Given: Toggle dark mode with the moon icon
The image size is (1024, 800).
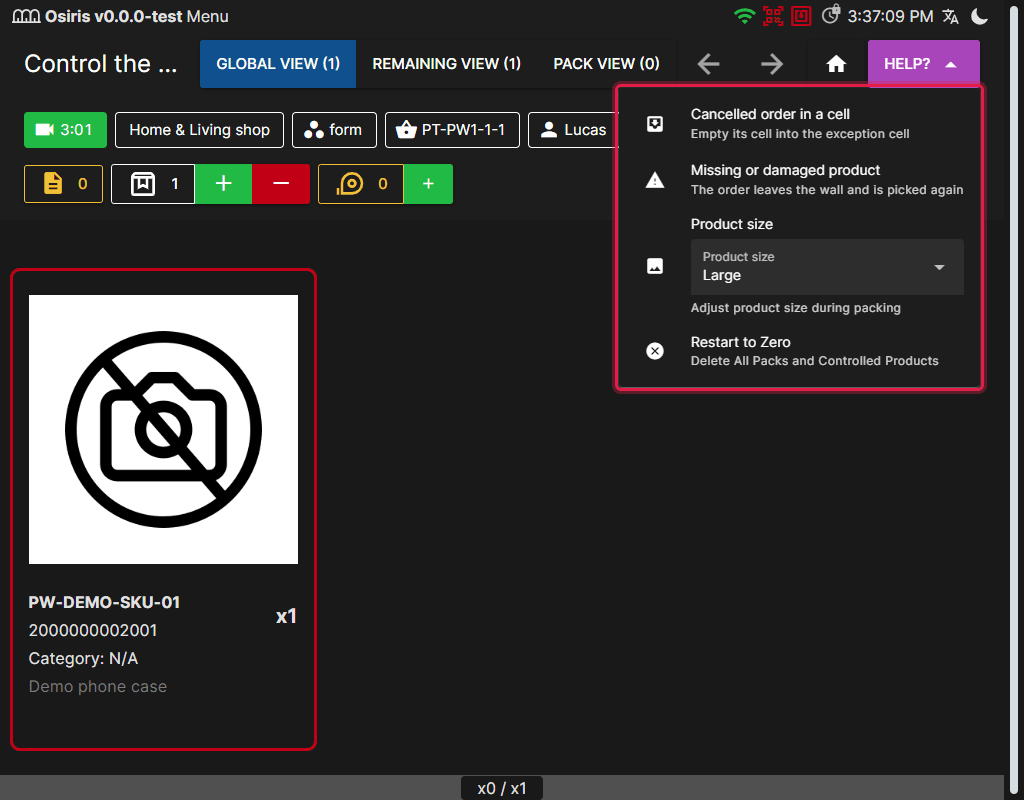Looking at the screenshot, I should coord(980,16).
